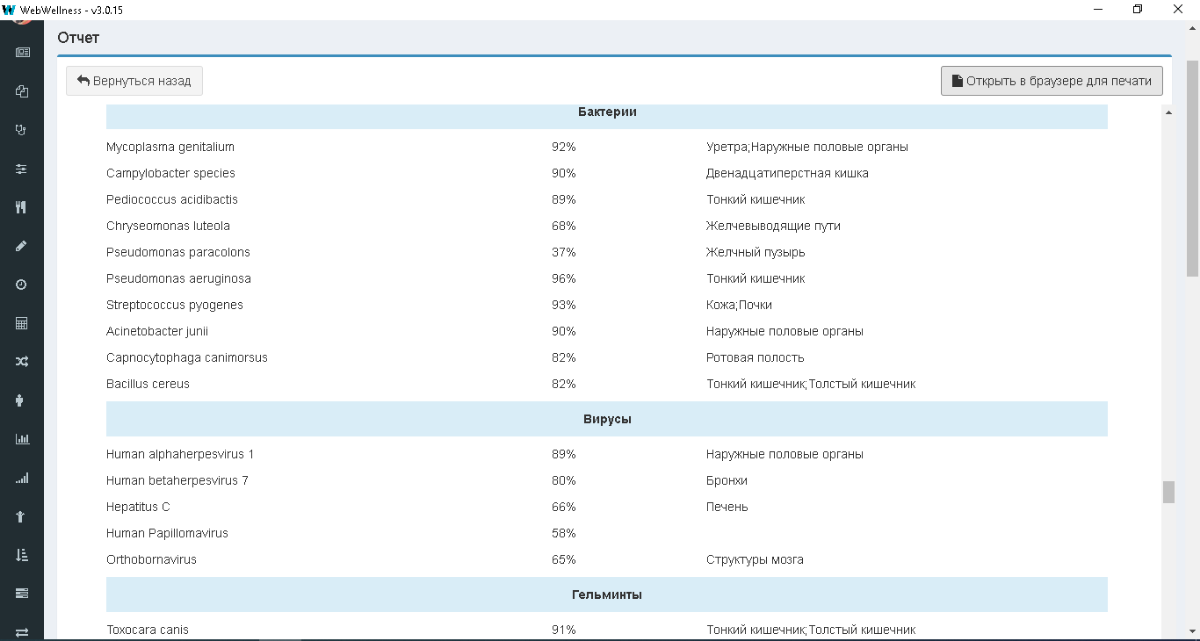Click the Вирусы section header
The image size is (1200, 641).
tap(607, 419)
